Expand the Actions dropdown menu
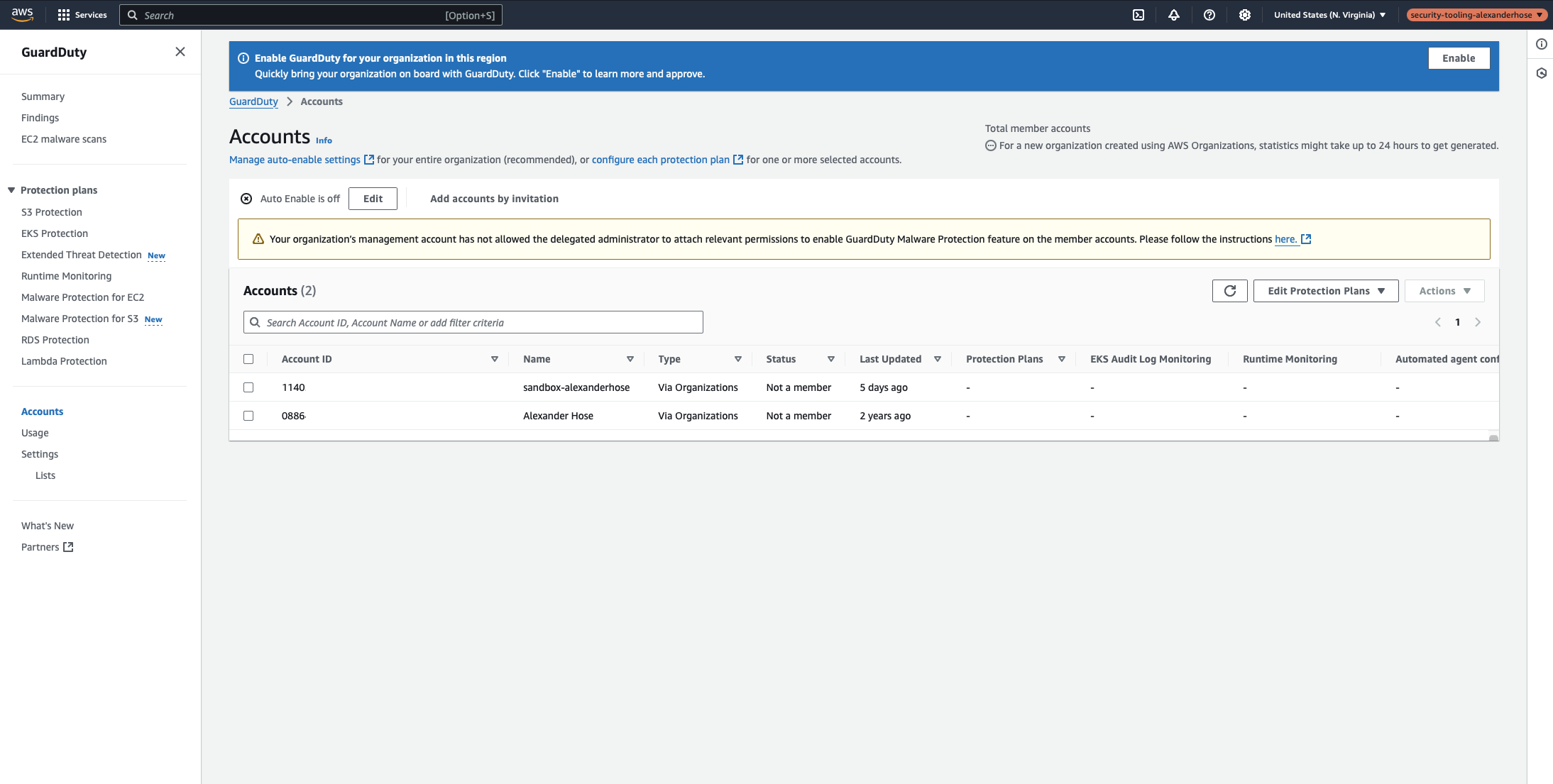Viewport: 1553px width, 784px height. [x=1444, y=290]
